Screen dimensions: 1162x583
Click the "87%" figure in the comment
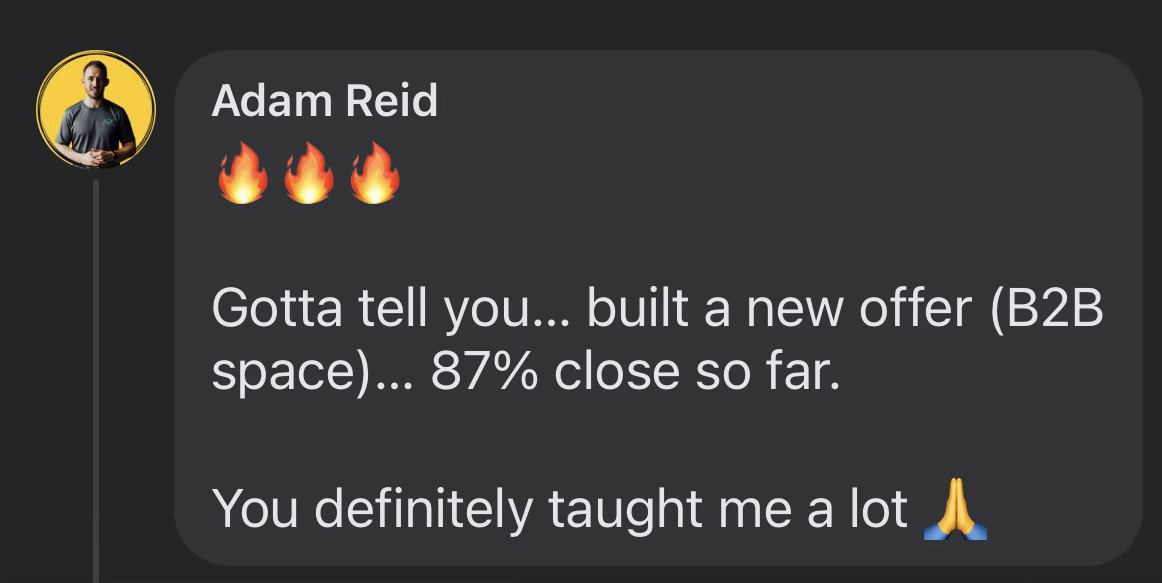pos(486,373)
